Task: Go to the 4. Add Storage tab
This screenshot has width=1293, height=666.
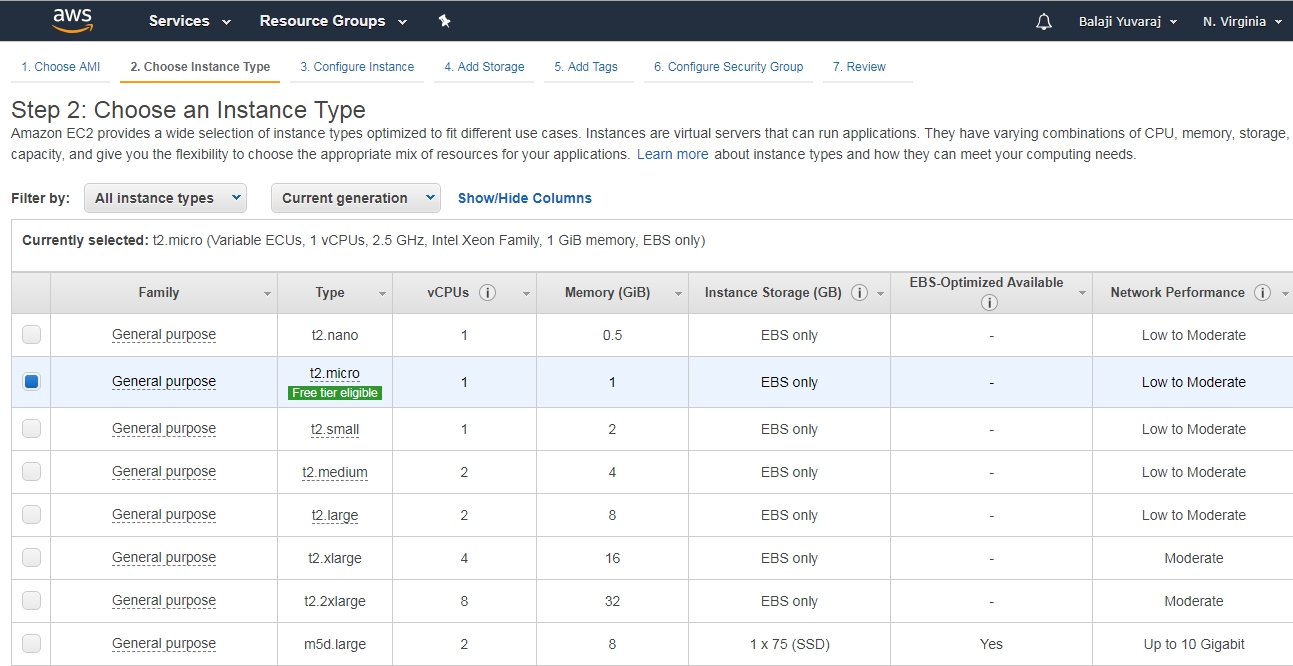Action: [x=484, y=67]
